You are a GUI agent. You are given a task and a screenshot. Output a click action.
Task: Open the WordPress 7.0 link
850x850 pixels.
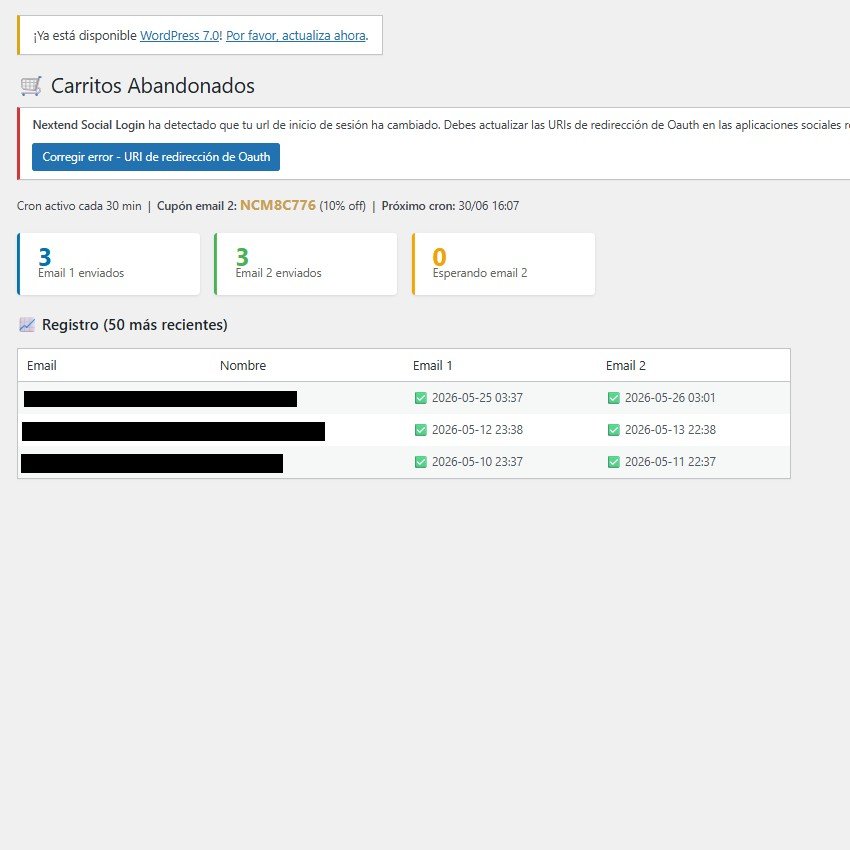179,36
